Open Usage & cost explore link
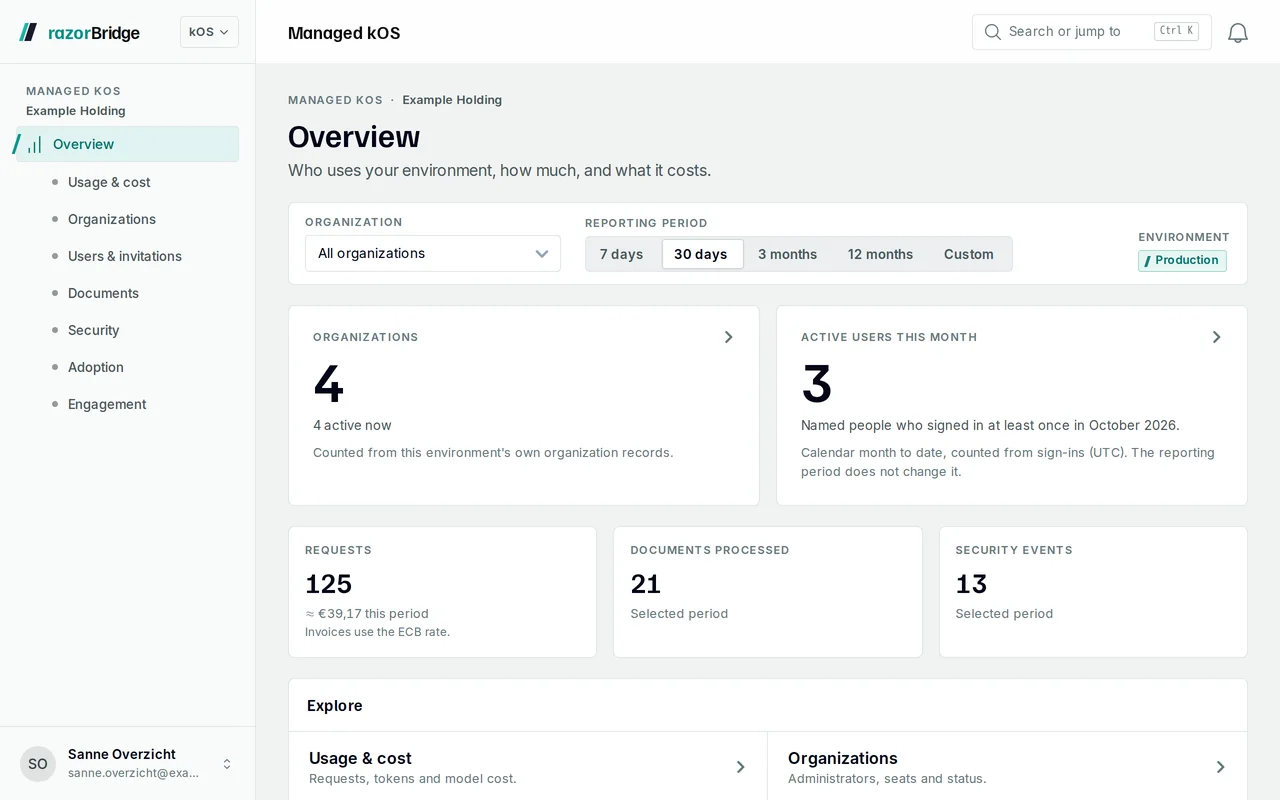This screenshot has height=800, width=1280. (x=528, y=767)
